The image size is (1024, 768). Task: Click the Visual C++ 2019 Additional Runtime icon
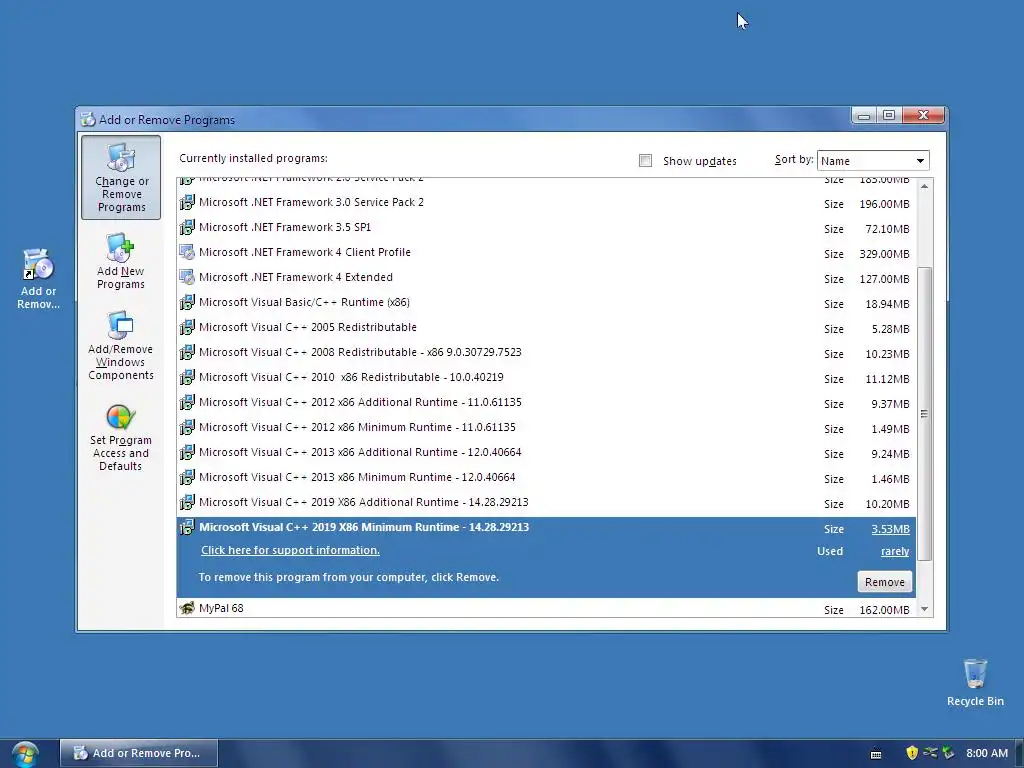pyautogui.click(x=187, y=502)
